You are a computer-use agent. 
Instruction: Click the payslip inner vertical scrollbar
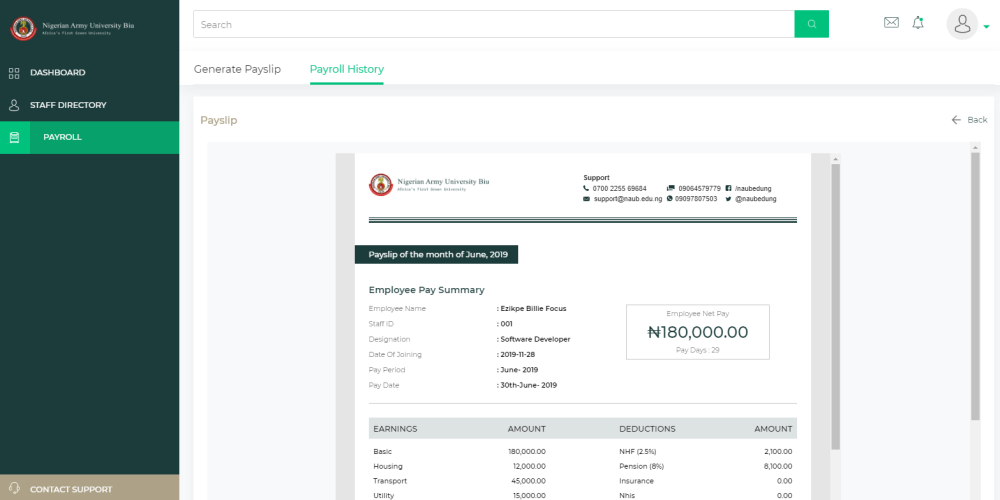[x=835, y=306]
